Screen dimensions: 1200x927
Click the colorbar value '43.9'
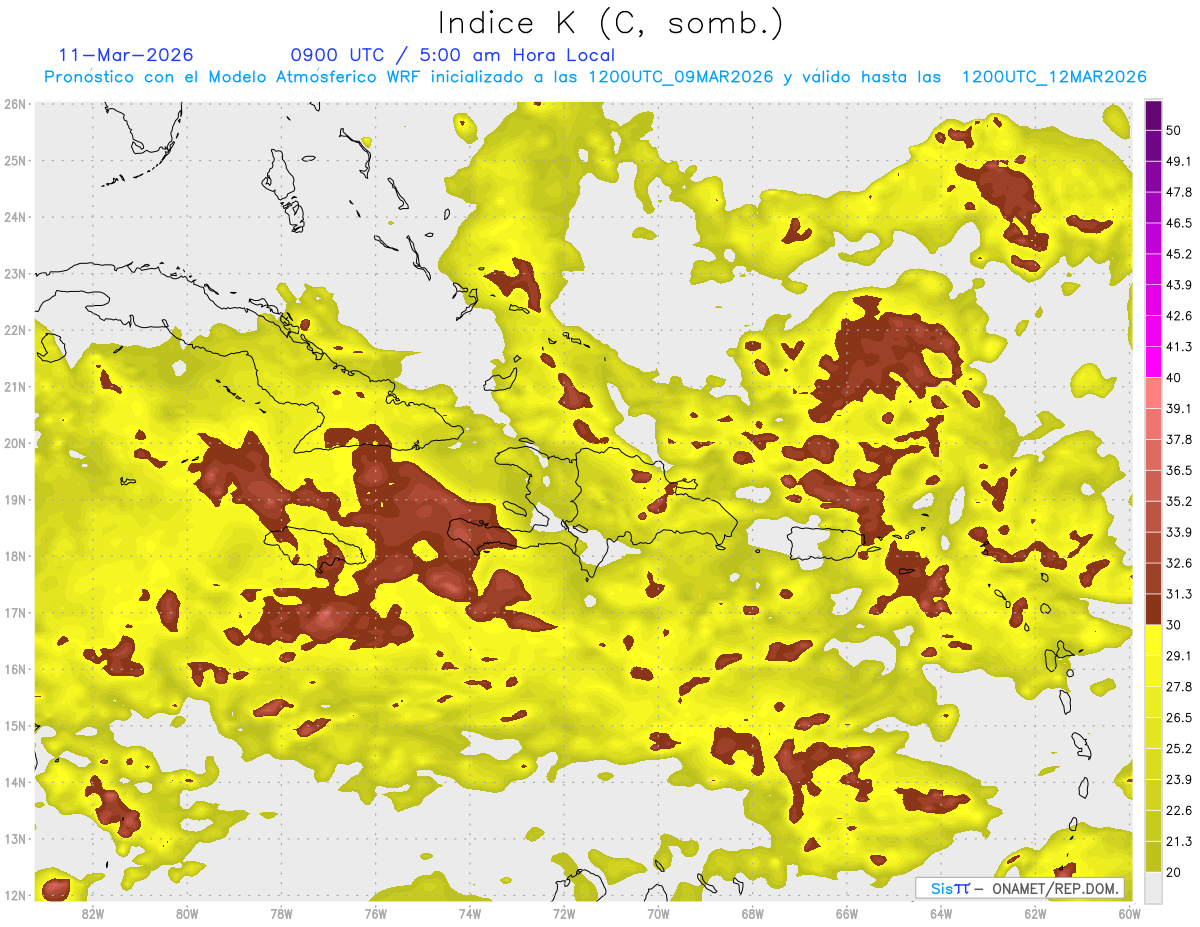[1178, 285]
